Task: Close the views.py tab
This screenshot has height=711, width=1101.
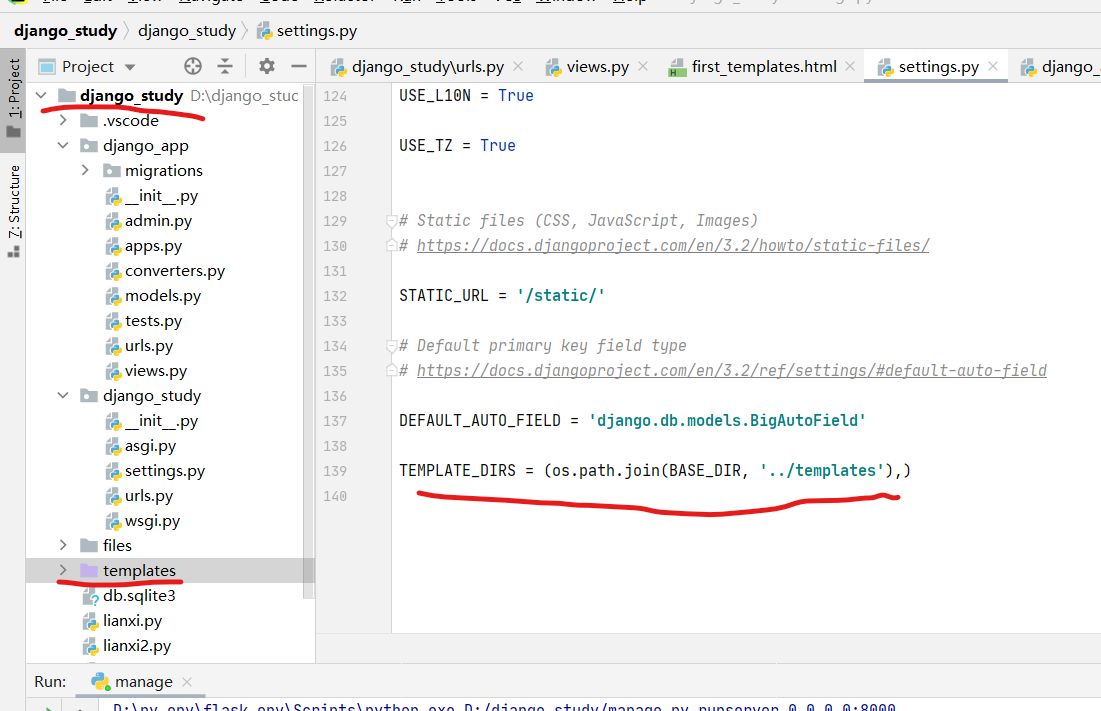Action: [643, 66]
